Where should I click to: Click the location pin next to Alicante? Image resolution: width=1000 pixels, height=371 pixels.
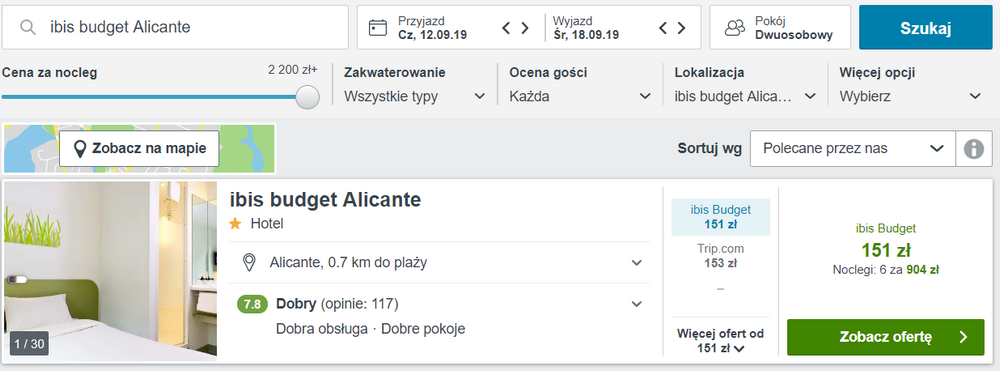249,262
